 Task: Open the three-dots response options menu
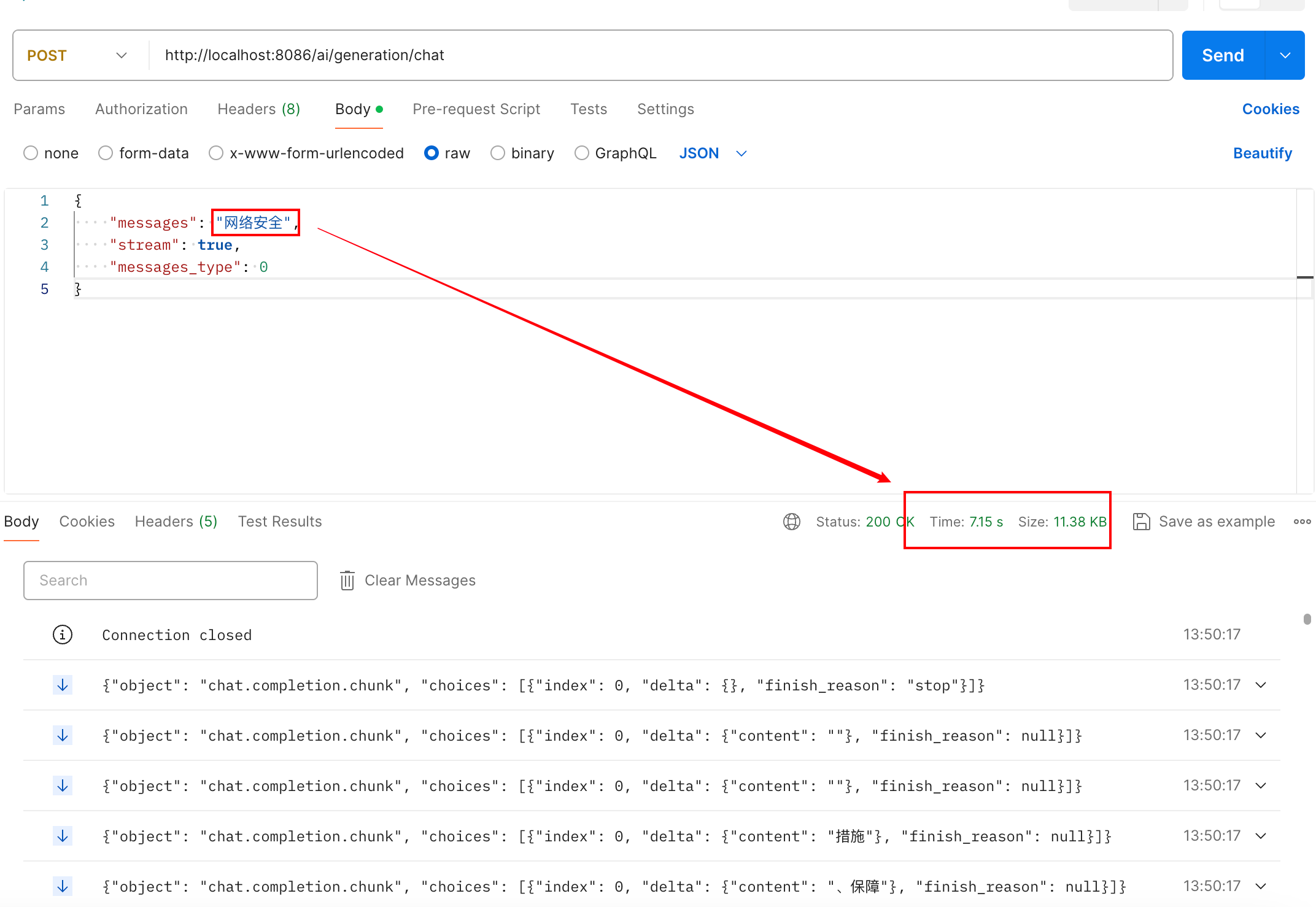pyautogui.click(x=1302, y=522)
